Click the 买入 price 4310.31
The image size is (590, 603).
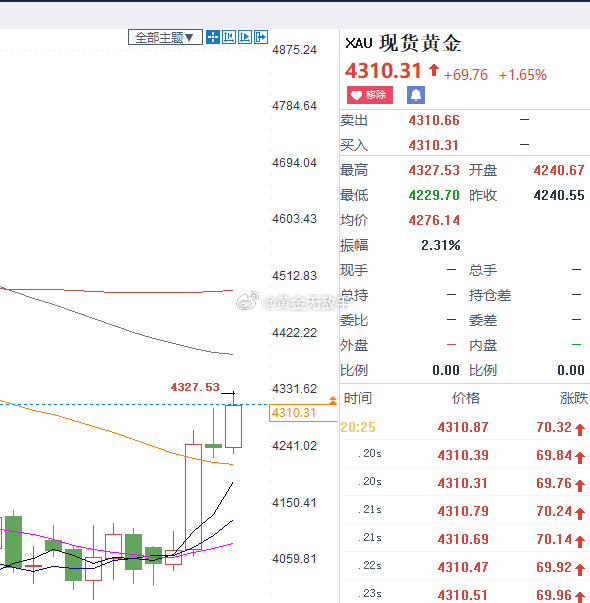coord(433,145)
